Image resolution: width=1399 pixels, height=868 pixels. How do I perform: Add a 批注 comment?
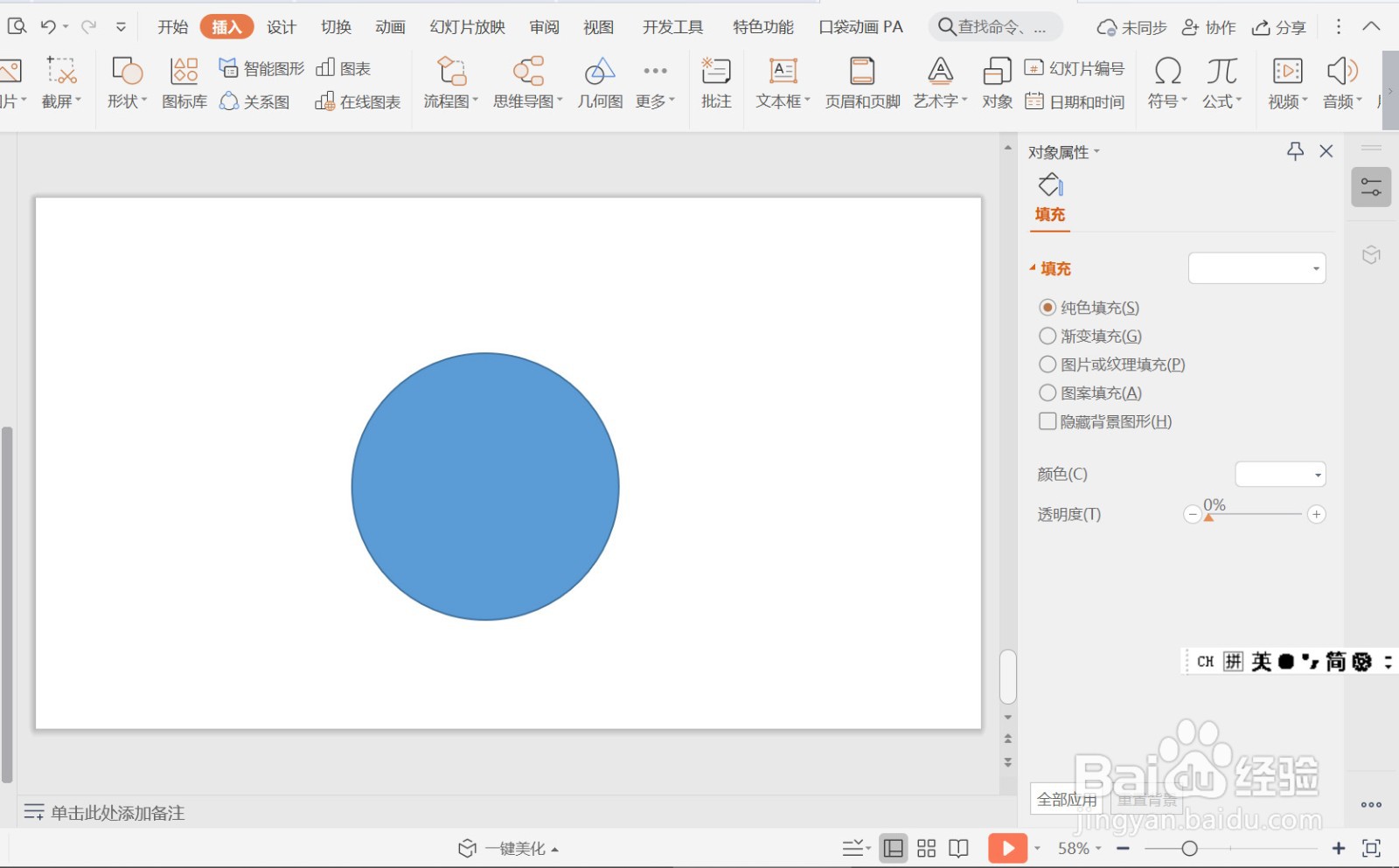(x=716, y=83)
